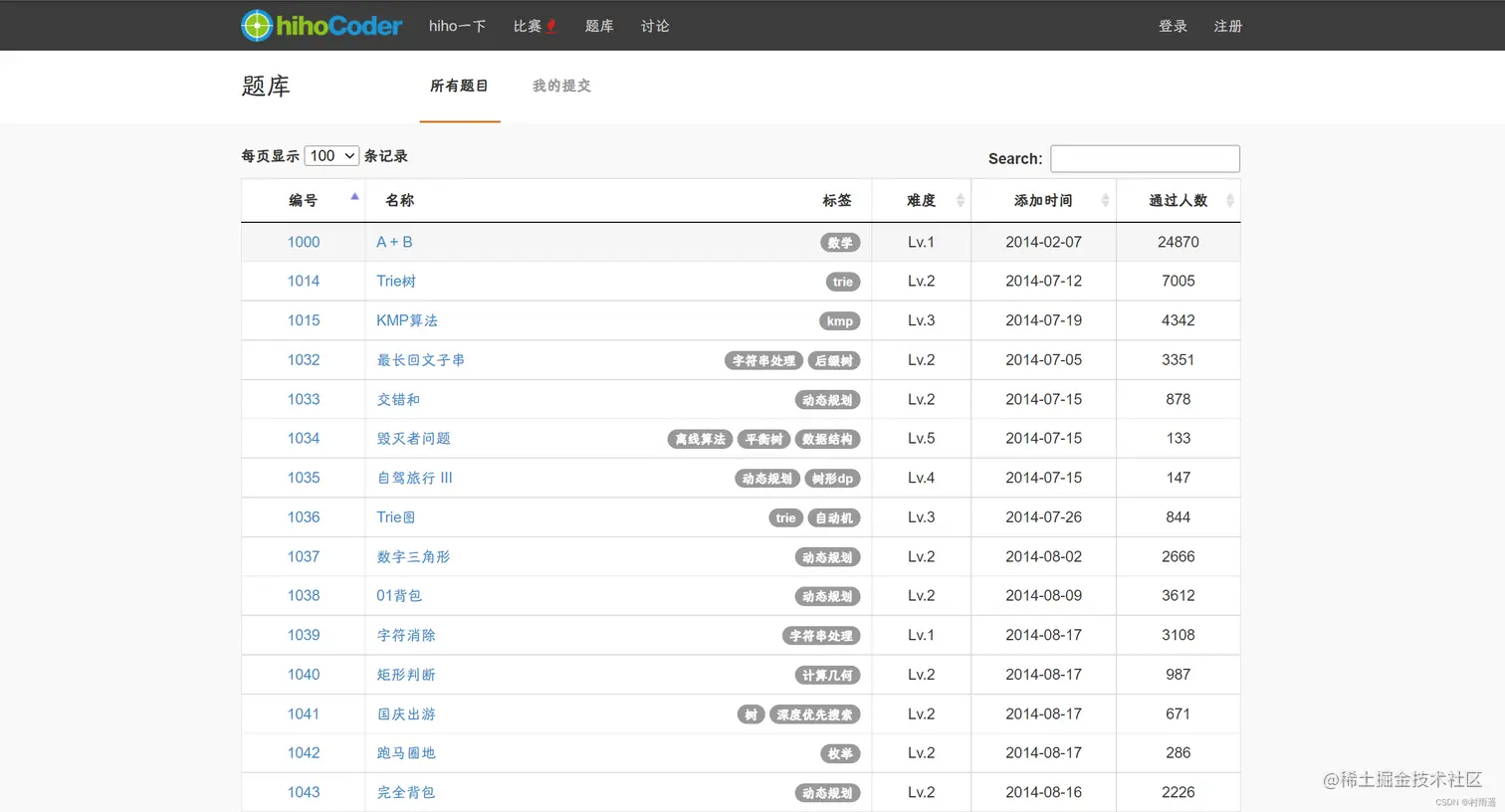Open the 比赛 menu item
Screen dimensions: 1505x812
tap(528, 26)
